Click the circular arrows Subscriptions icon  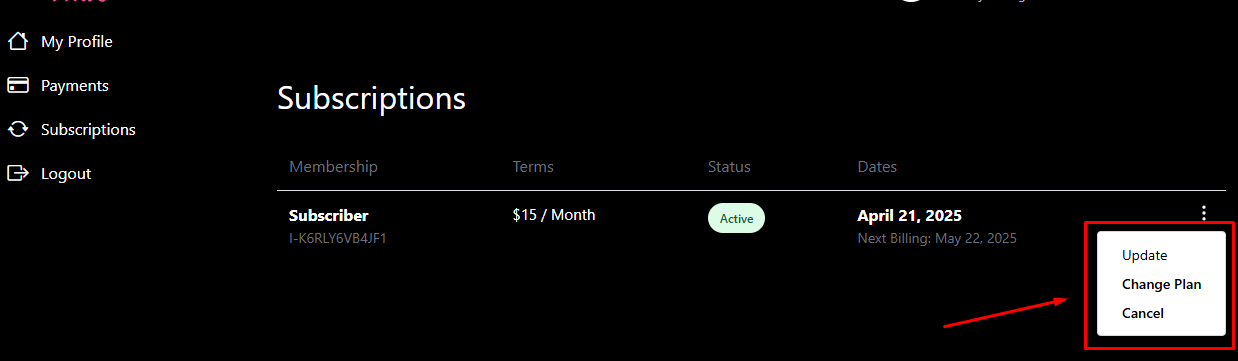point(17,129)
